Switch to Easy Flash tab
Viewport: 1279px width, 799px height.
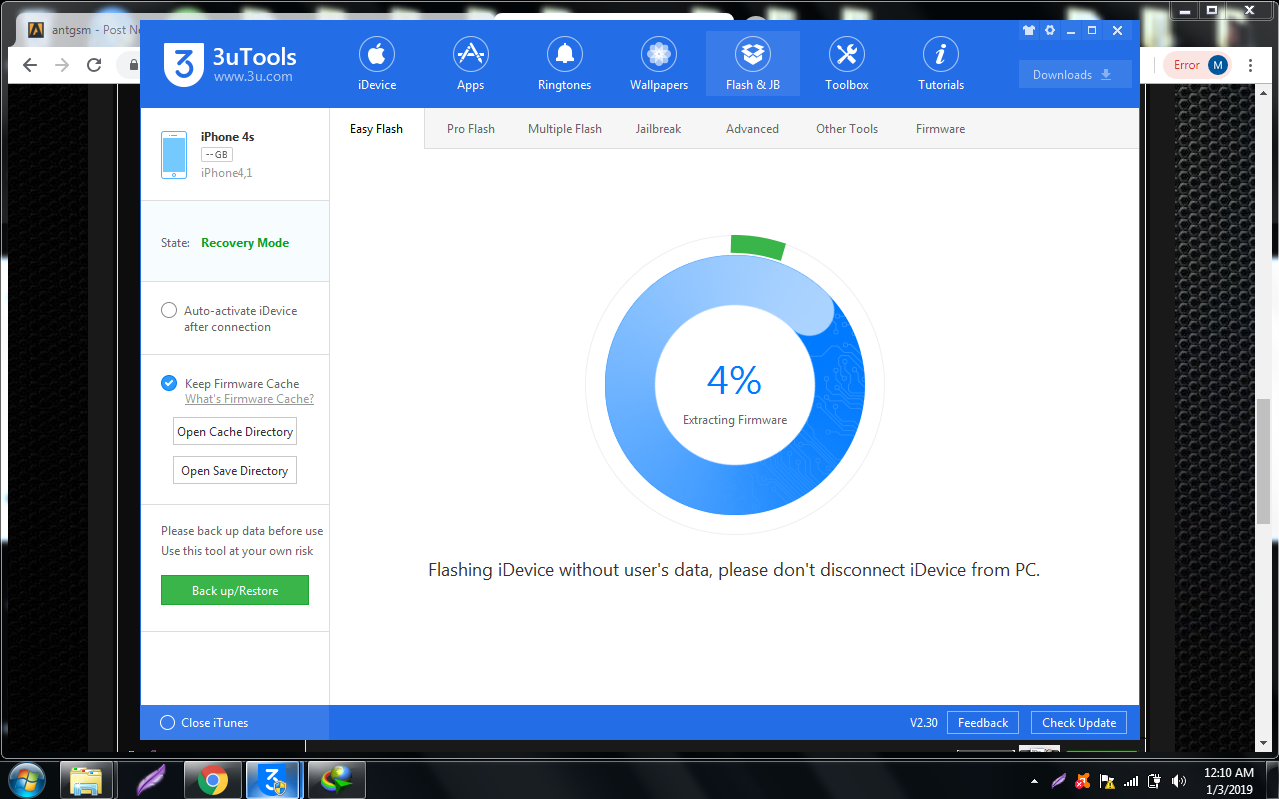coord(376,129)
